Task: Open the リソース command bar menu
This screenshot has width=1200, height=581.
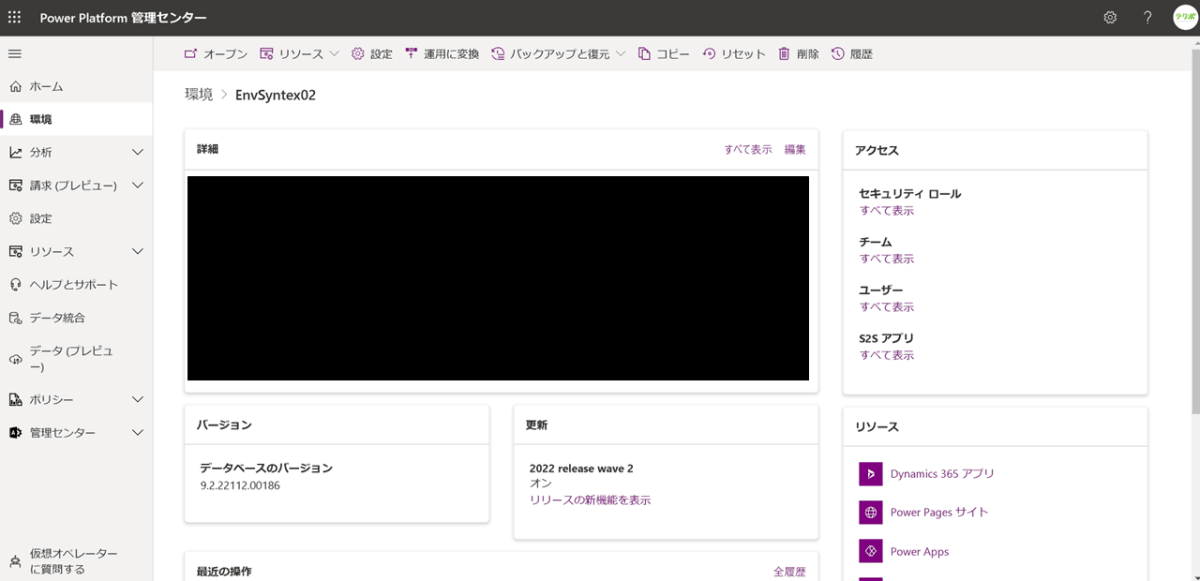Action: point(299,54)
